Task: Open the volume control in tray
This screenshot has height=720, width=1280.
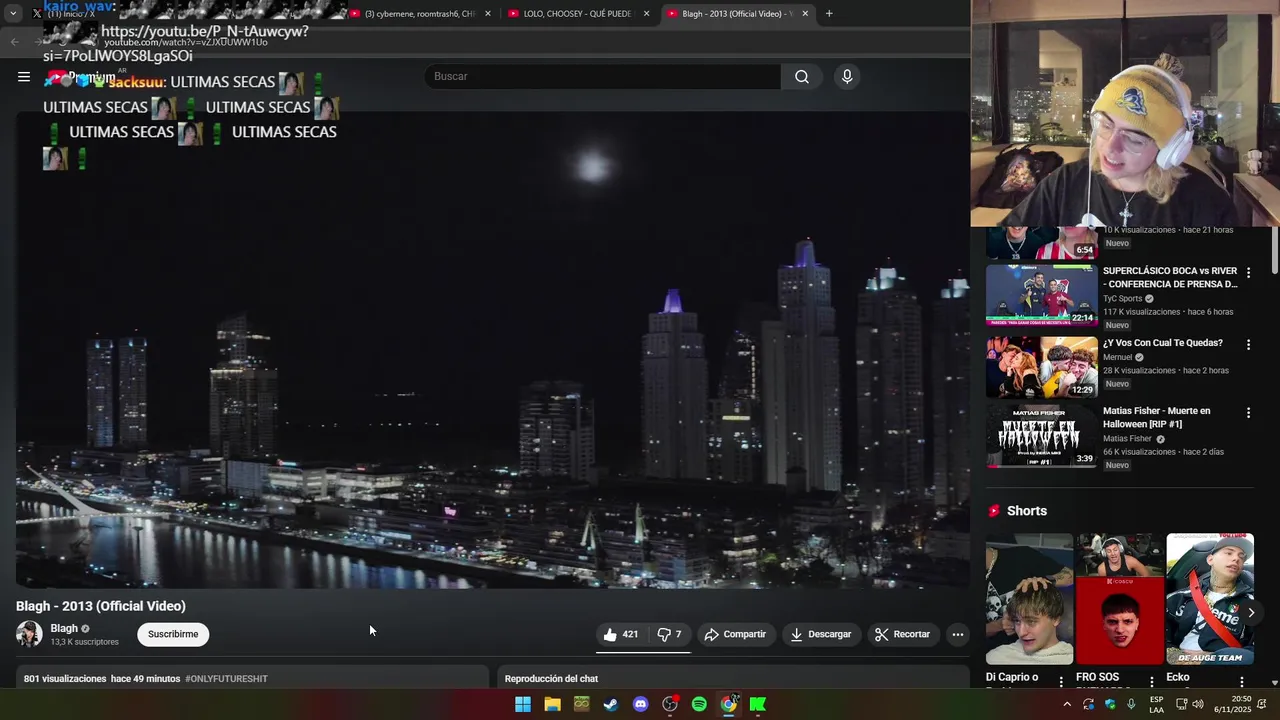Action: pos(1198,704)
